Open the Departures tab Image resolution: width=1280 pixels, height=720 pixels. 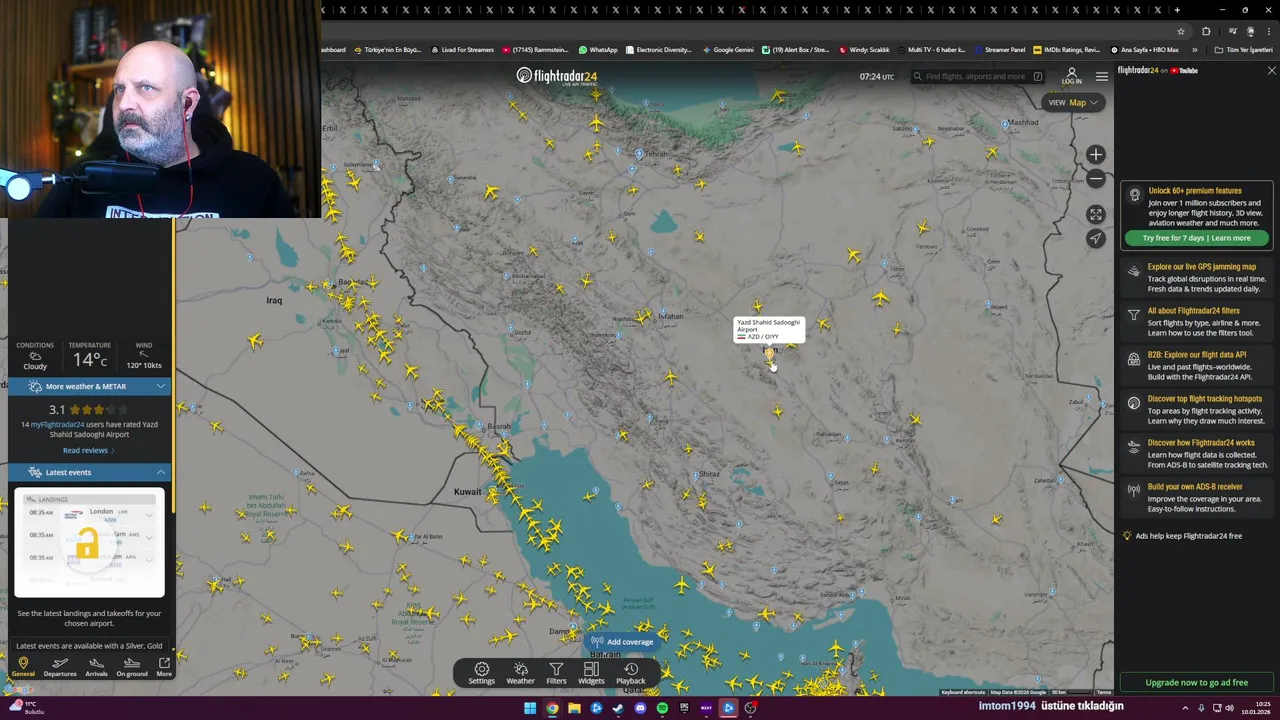coord(59,666)
